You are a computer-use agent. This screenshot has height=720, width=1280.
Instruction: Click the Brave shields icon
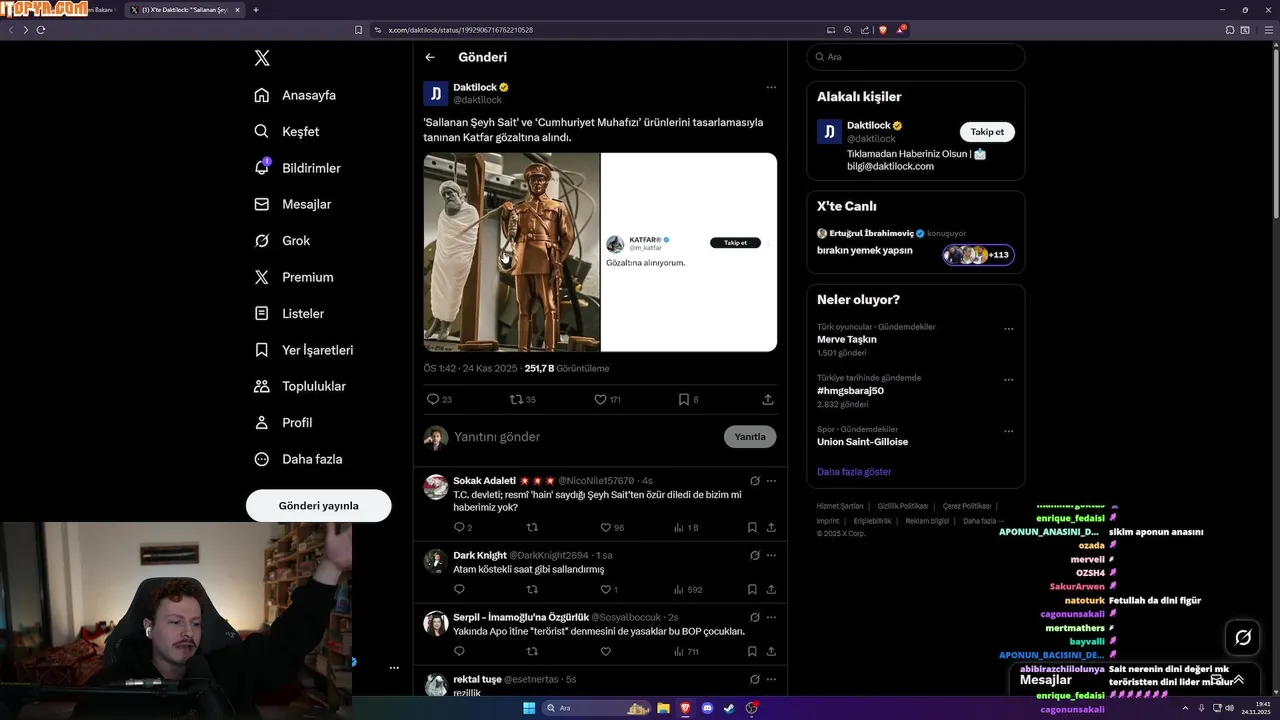pos(882,30)
